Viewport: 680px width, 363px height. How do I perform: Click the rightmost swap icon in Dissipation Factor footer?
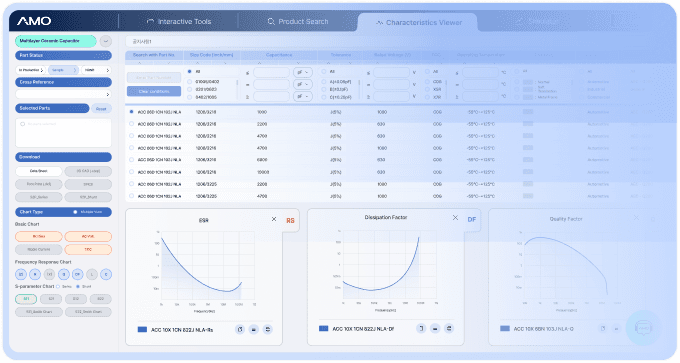[449, 328]
